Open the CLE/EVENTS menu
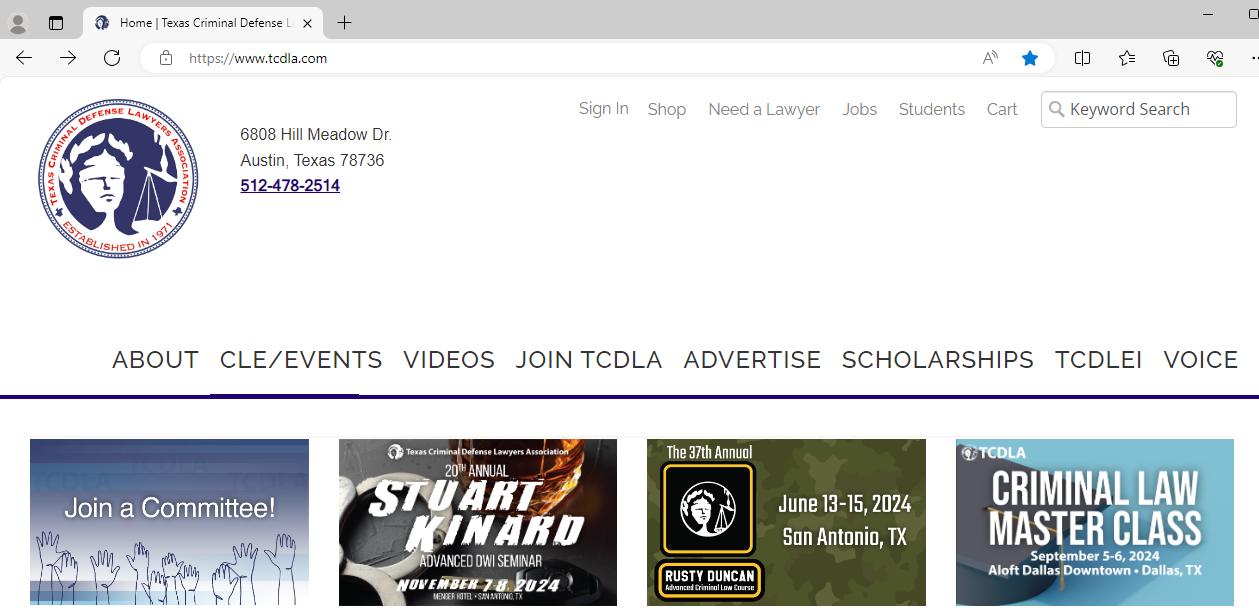 [x=301, y=360]
